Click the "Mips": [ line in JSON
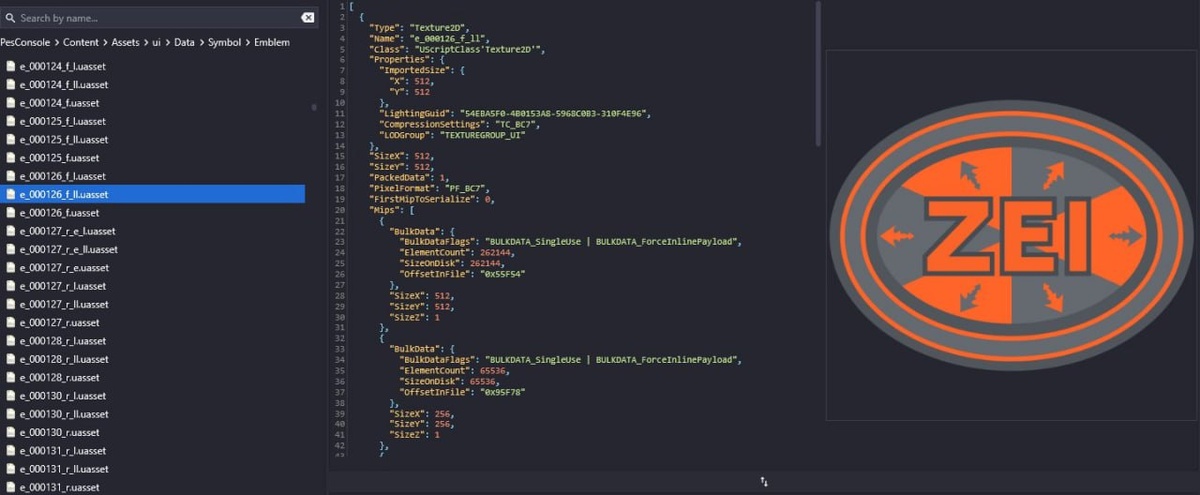Screen dimensions: 1200x495 pyautogui.click(x=391, y=210)
